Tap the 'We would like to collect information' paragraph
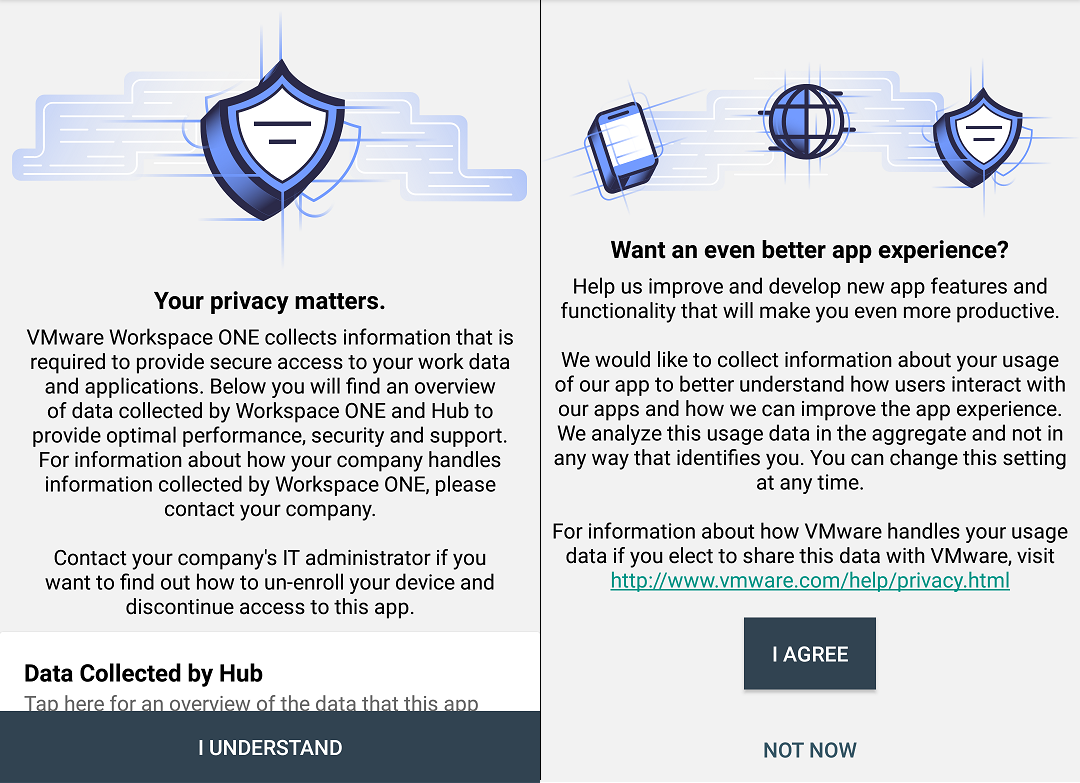Screen dimensions: 1080x783 coord(810,421)
